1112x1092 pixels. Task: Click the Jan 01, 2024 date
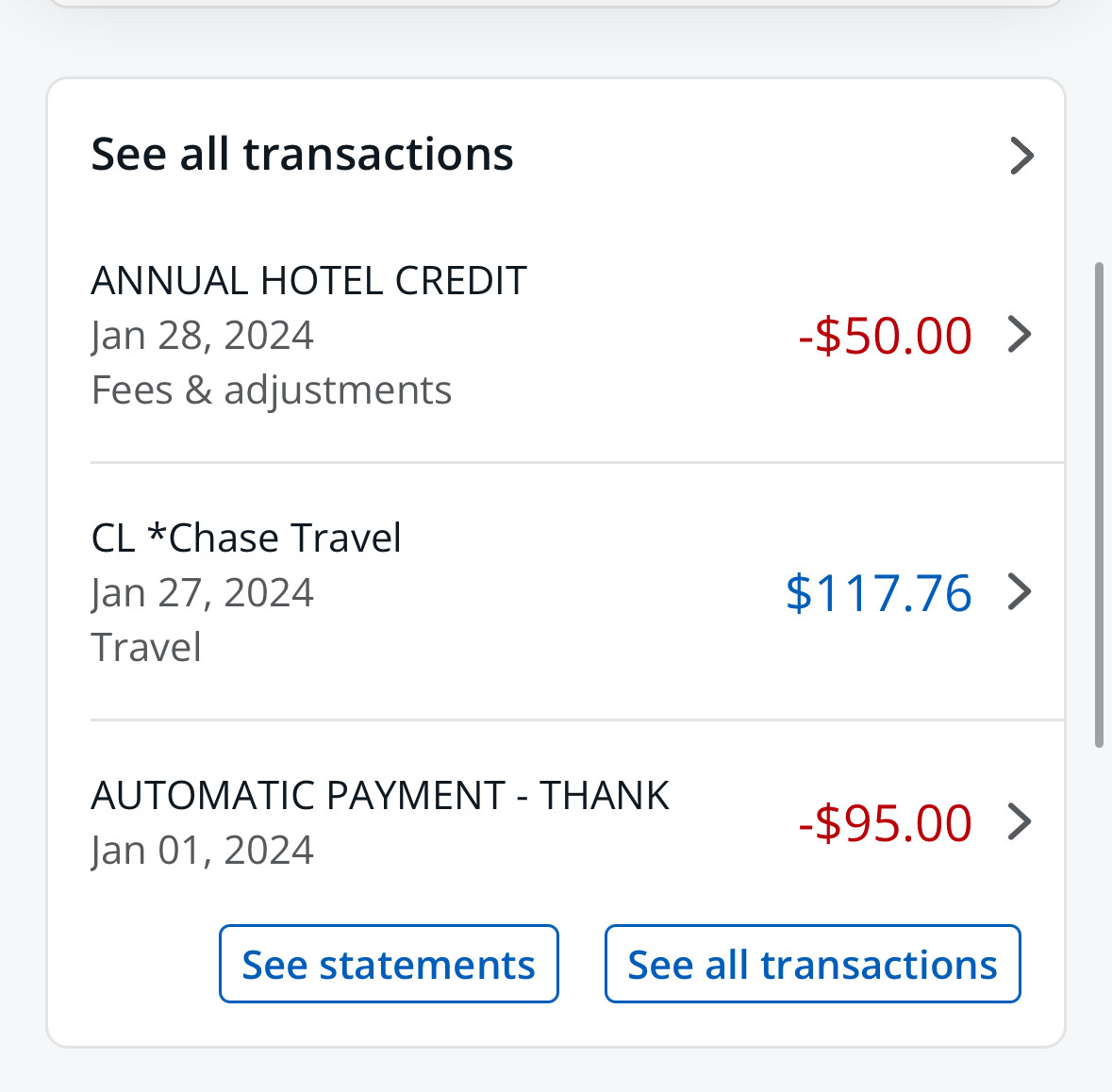pyautogui.click(x=202, y=851)
